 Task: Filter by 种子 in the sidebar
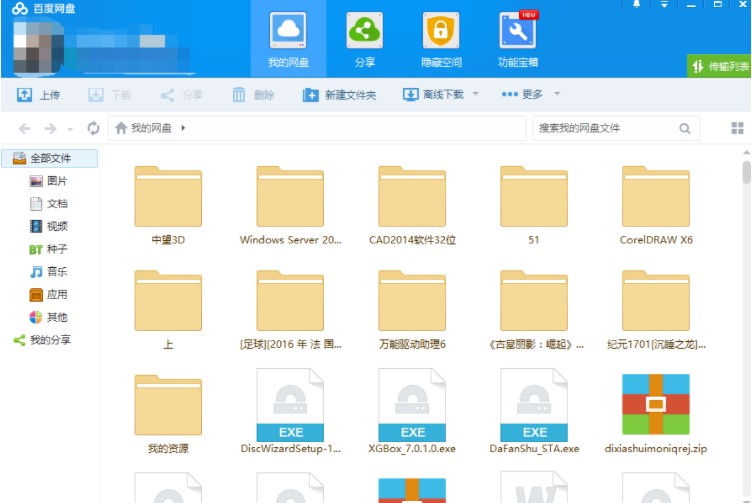pos(48,249)
